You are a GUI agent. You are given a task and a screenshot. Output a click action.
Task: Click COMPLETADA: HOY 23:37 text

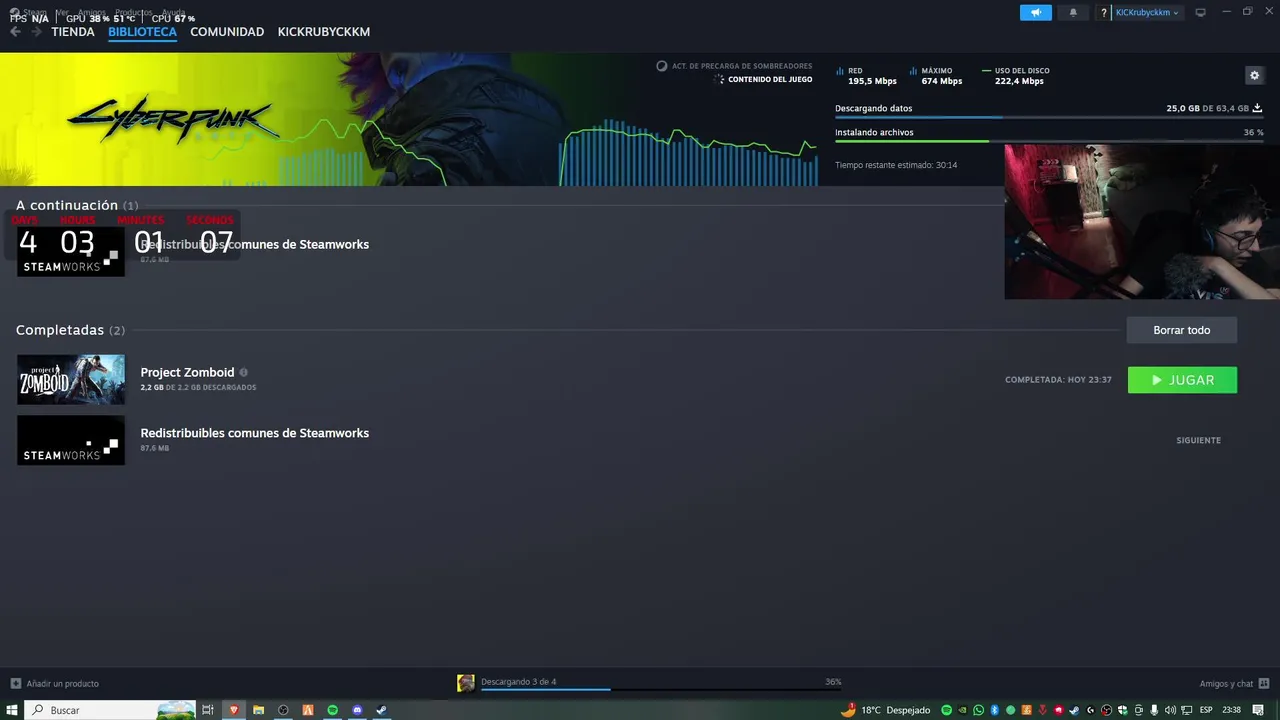pos(1058,380)
